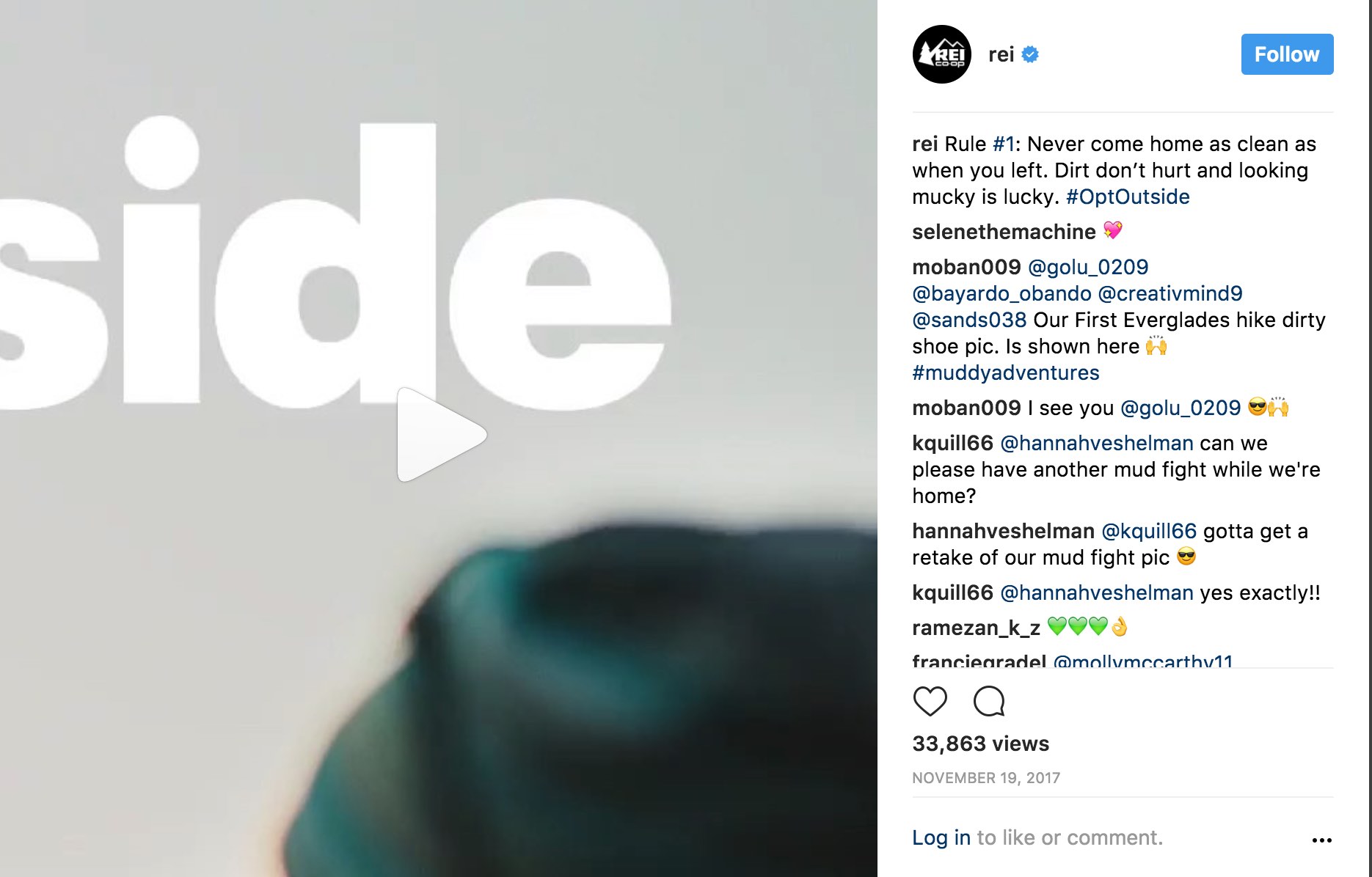Show the 33,863 views count details
The height and width of the screenshot is (877, 1372).
pyautogui.click(x=980, y=744)
